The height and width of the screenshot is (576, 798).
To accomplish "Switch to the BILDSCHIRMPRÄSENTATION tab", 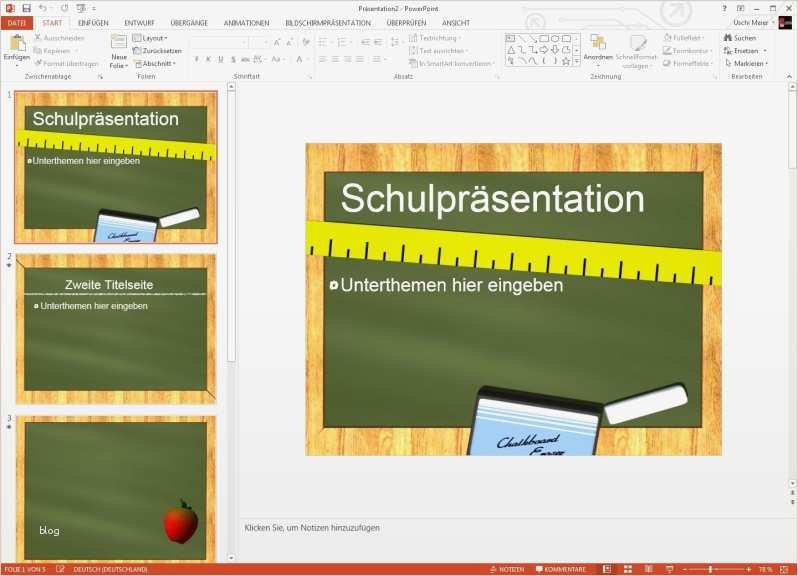I will [x=328, y=23].
